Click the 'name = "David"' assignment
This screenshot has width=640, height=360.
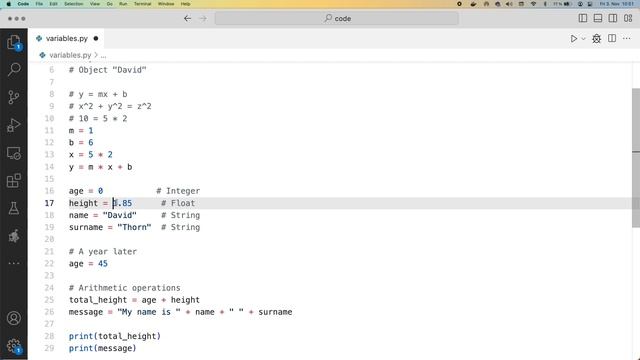point(102,215)
